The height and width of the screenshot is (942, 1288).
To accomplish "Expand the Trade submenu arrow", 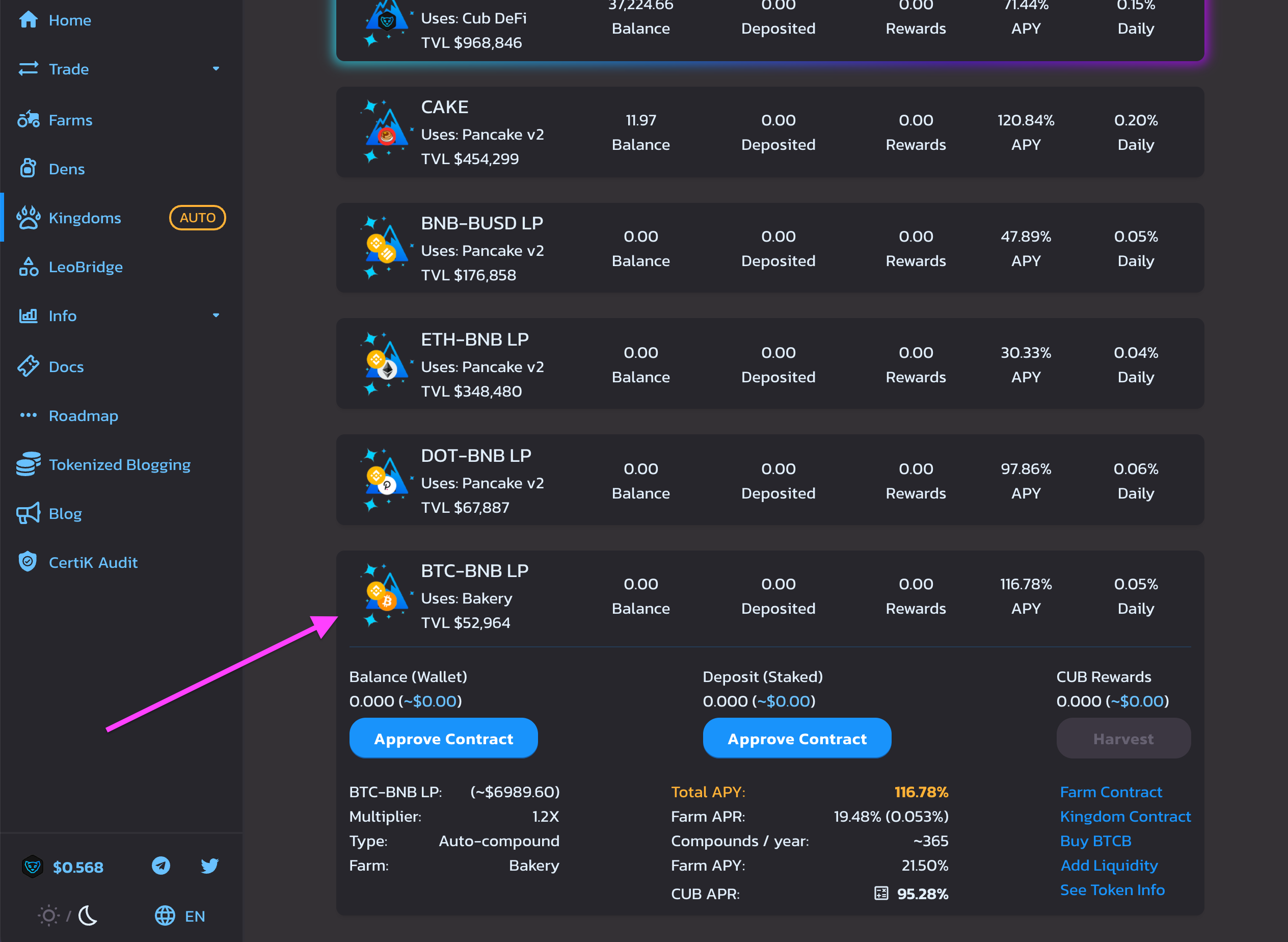I will click(x=216, y=69).
